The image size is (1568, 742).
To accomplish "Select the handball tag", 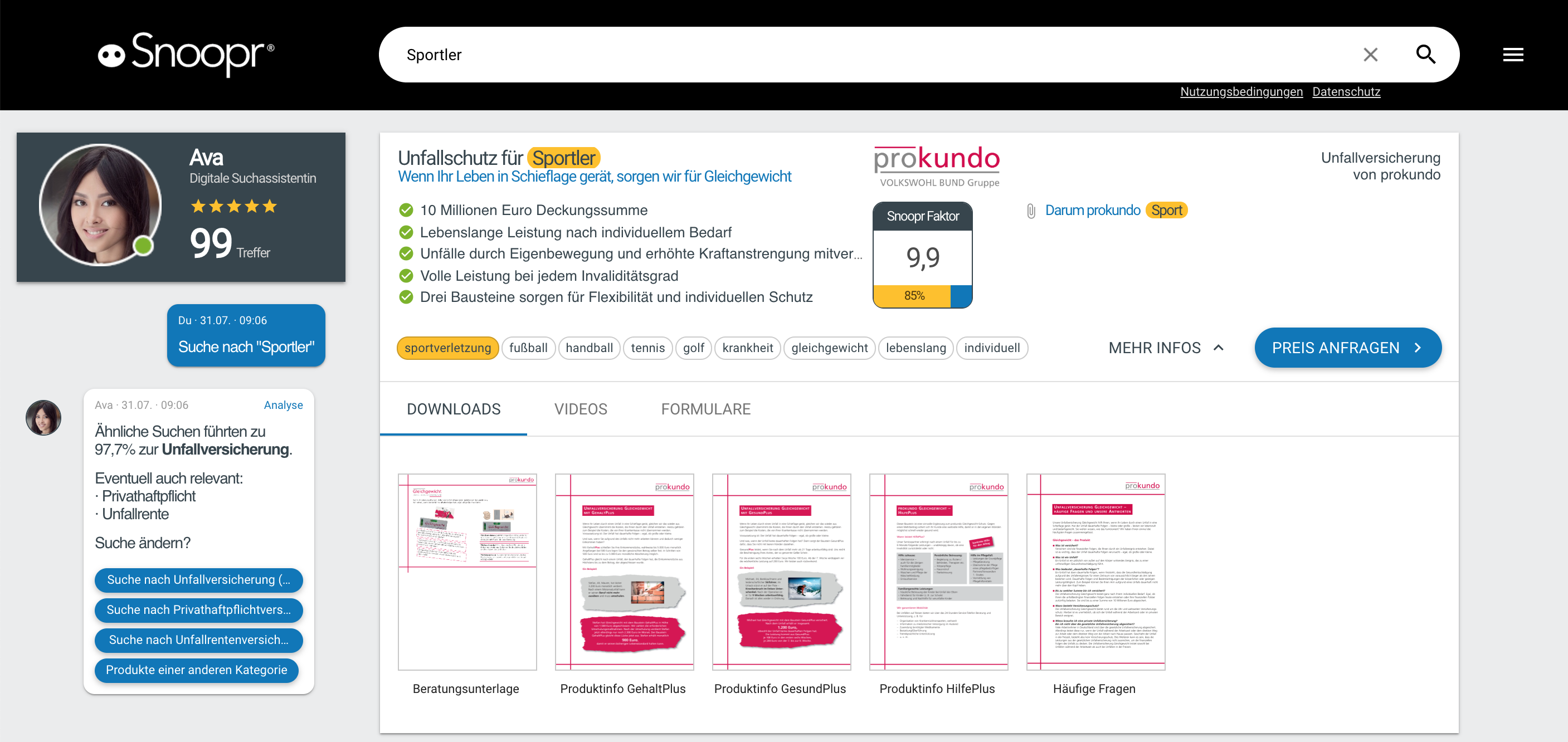I will (x=588, y=348).
